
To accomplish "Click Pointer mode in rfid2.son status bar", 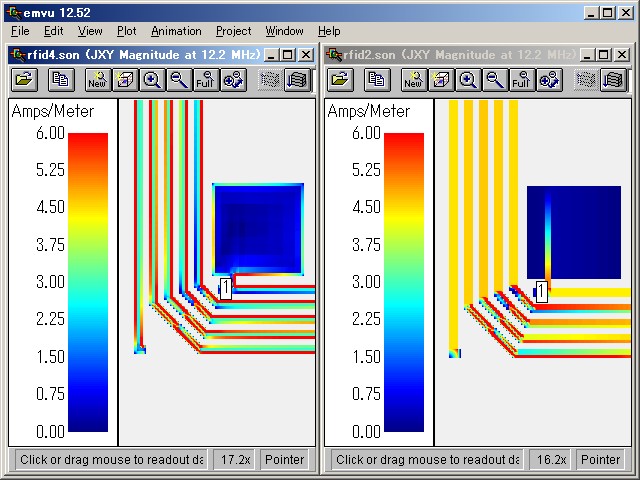I will (x=600, y=460).
